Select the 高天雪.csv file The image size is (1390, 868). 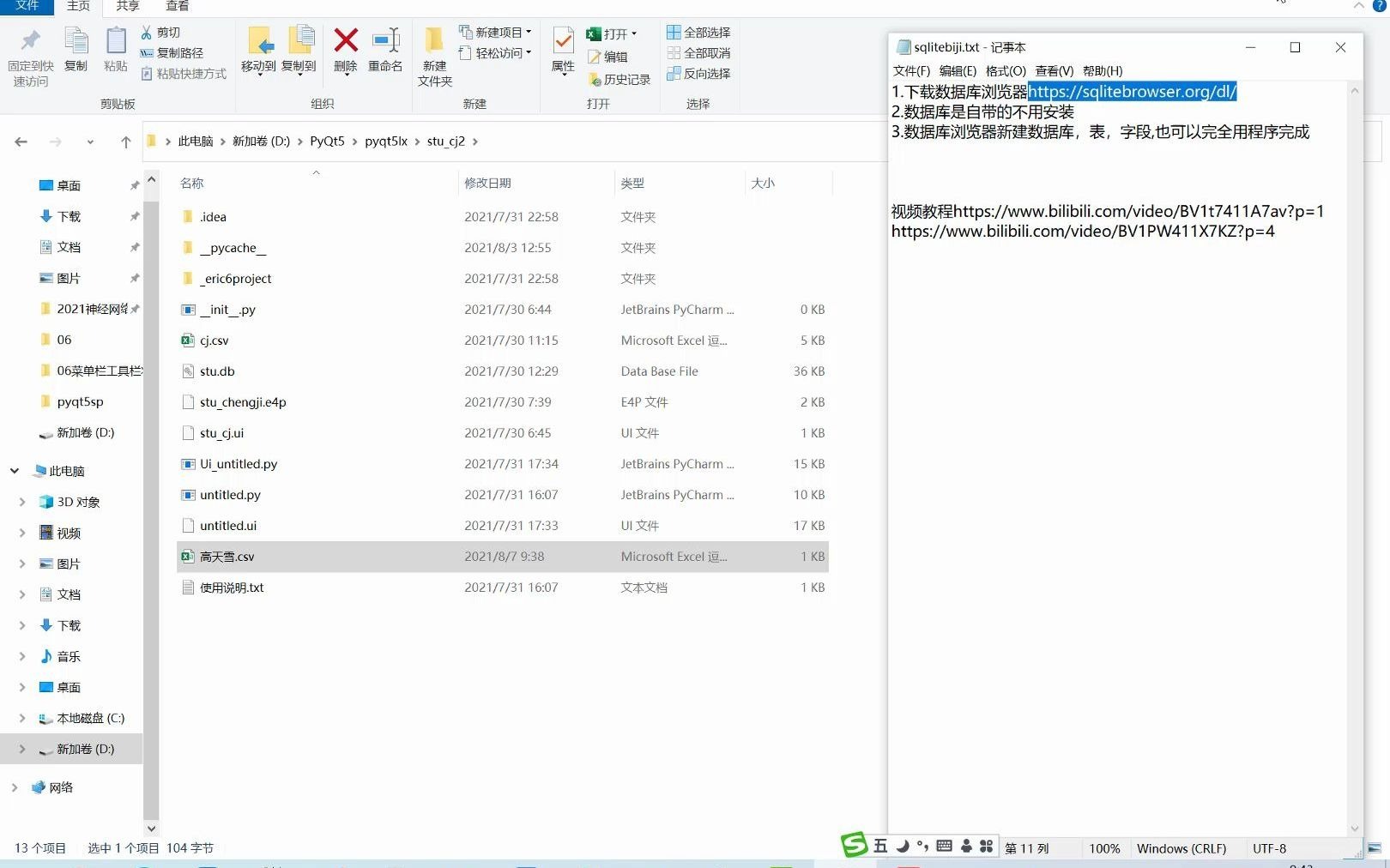tap(503, 557)
